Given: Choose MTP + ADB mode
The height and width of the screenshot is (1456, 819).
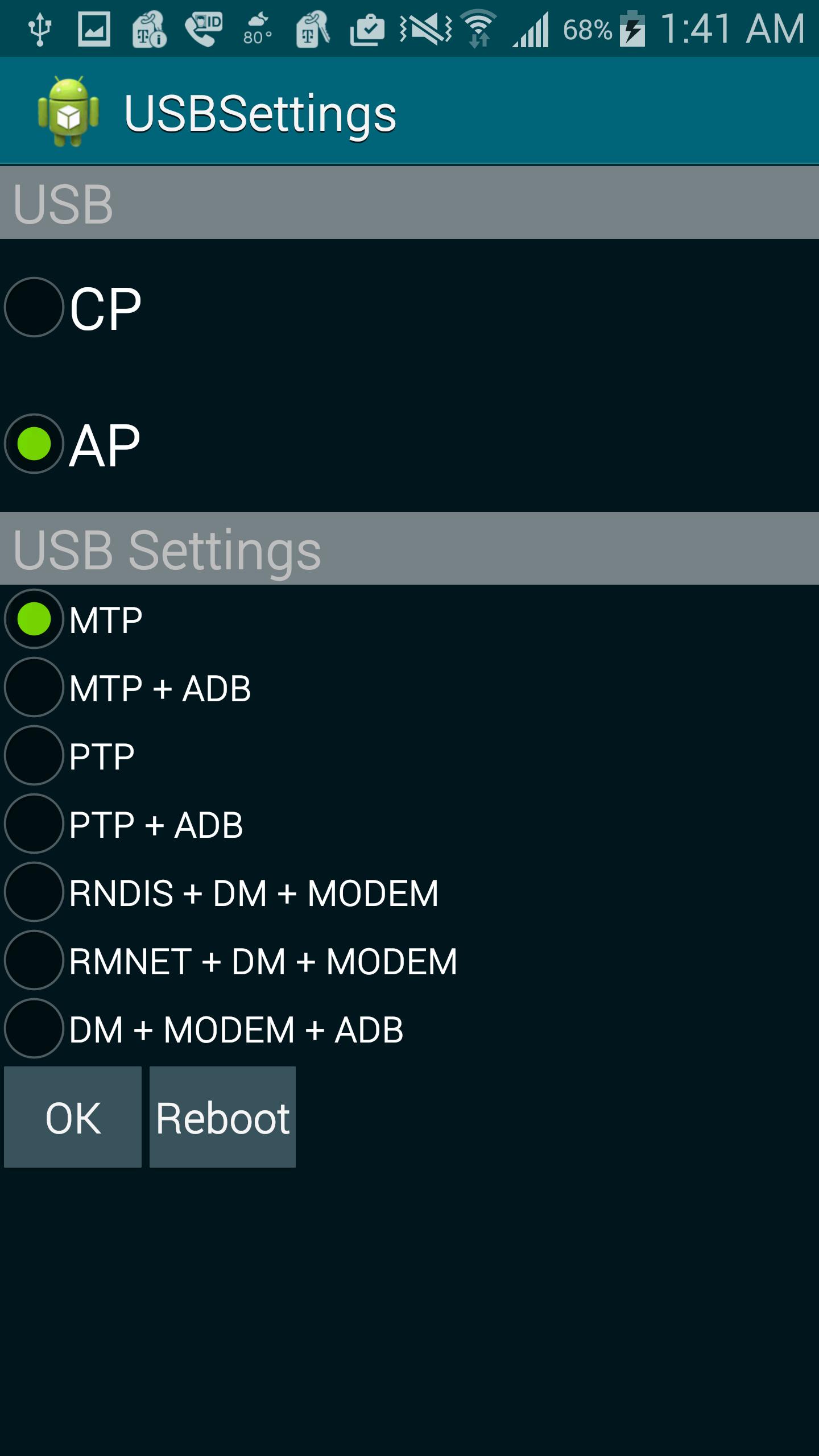Looking at the screenshot, I should [x=128, y=687].
